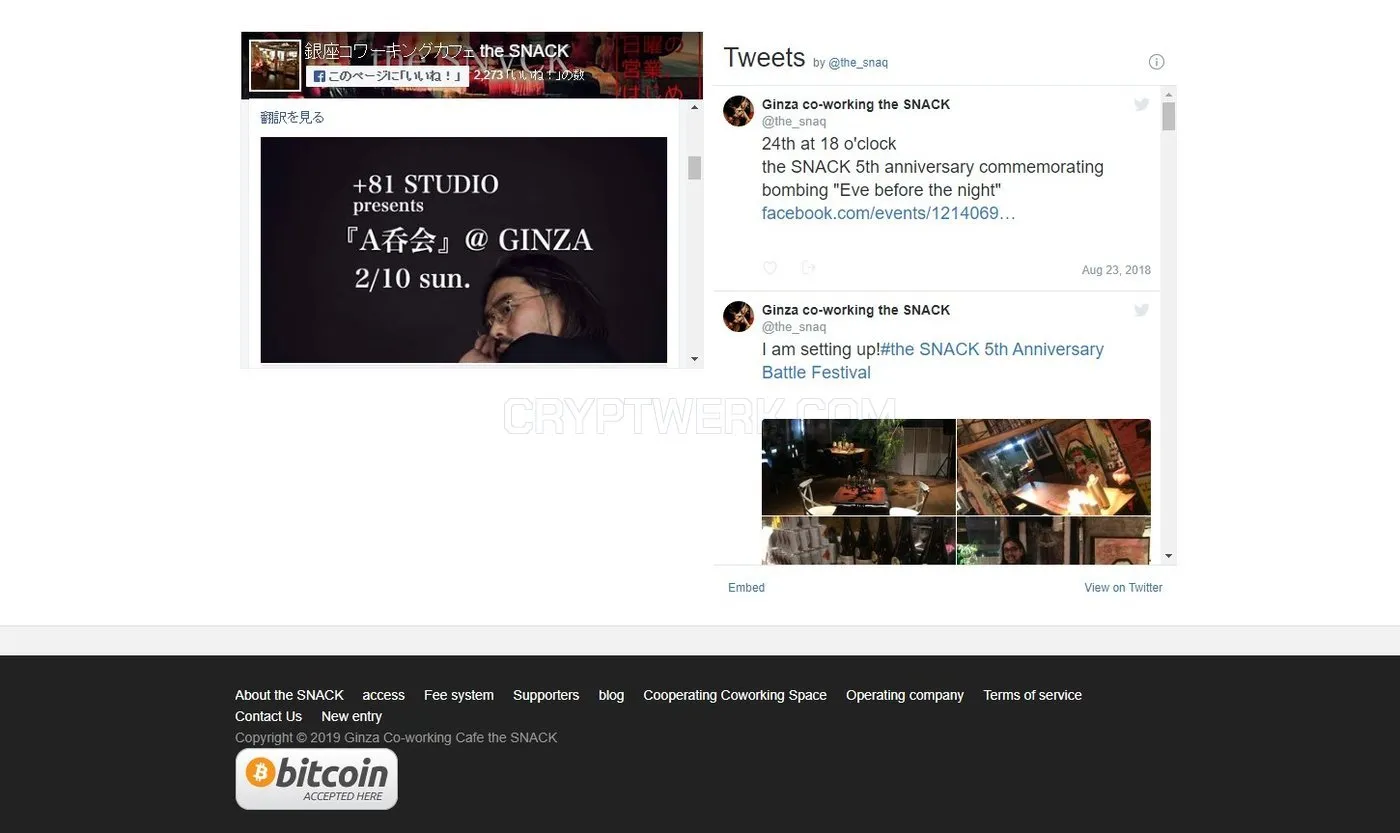This screenshot has width=1400, height=833.
Task: Open the facebook.com/events link in tweet
Action: 889,213
